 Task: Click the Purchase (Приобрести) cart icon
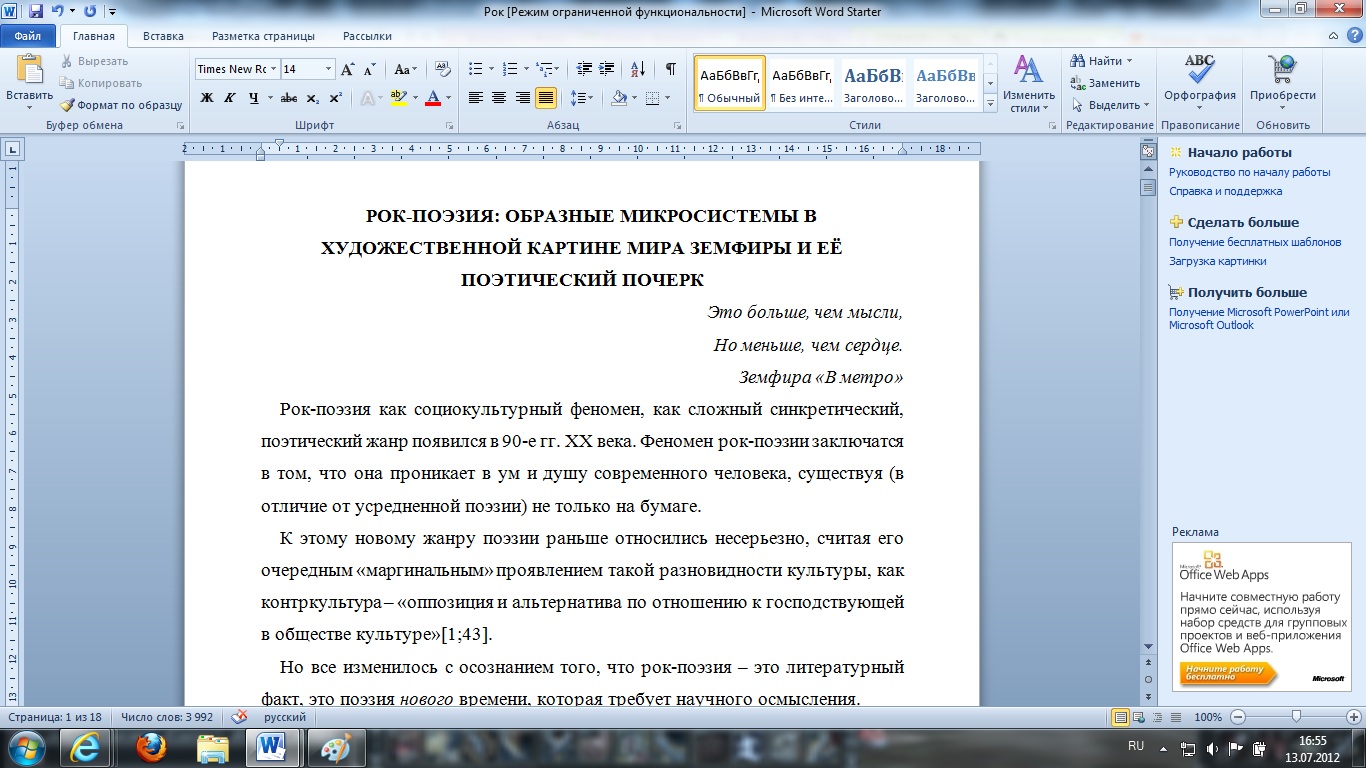coord(1282,71)
